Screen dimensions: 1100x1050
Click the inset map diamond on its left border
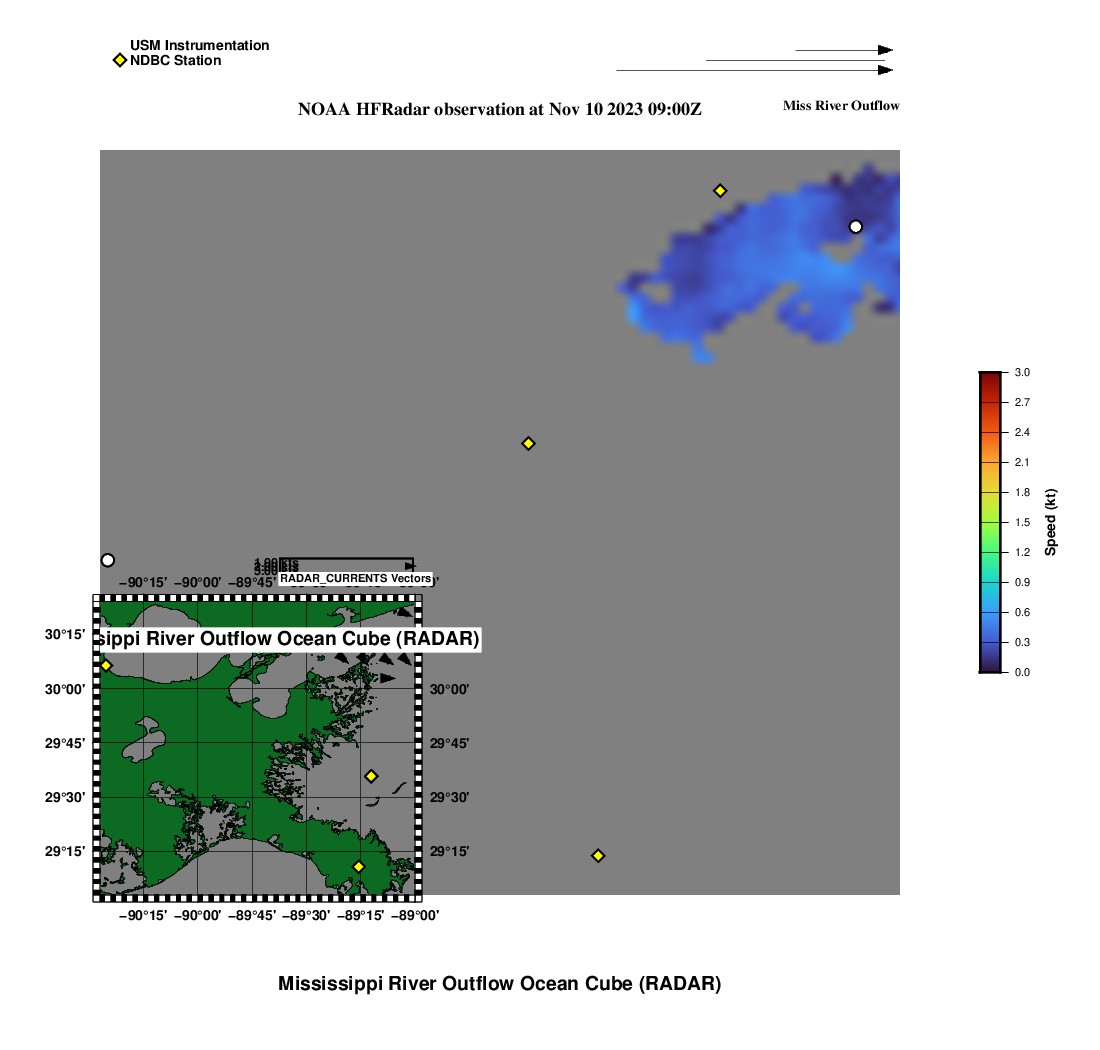[x=106, y=665]
